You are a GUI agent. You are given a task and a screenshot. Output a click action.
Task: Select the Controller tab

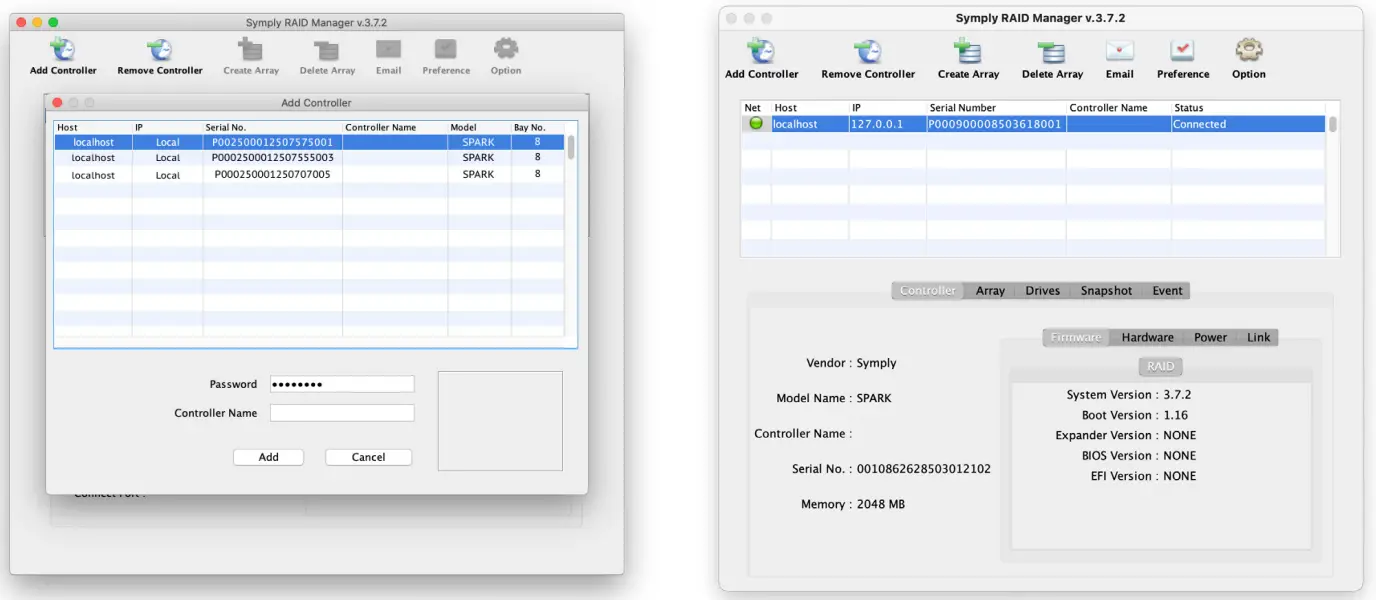(928, 291)
